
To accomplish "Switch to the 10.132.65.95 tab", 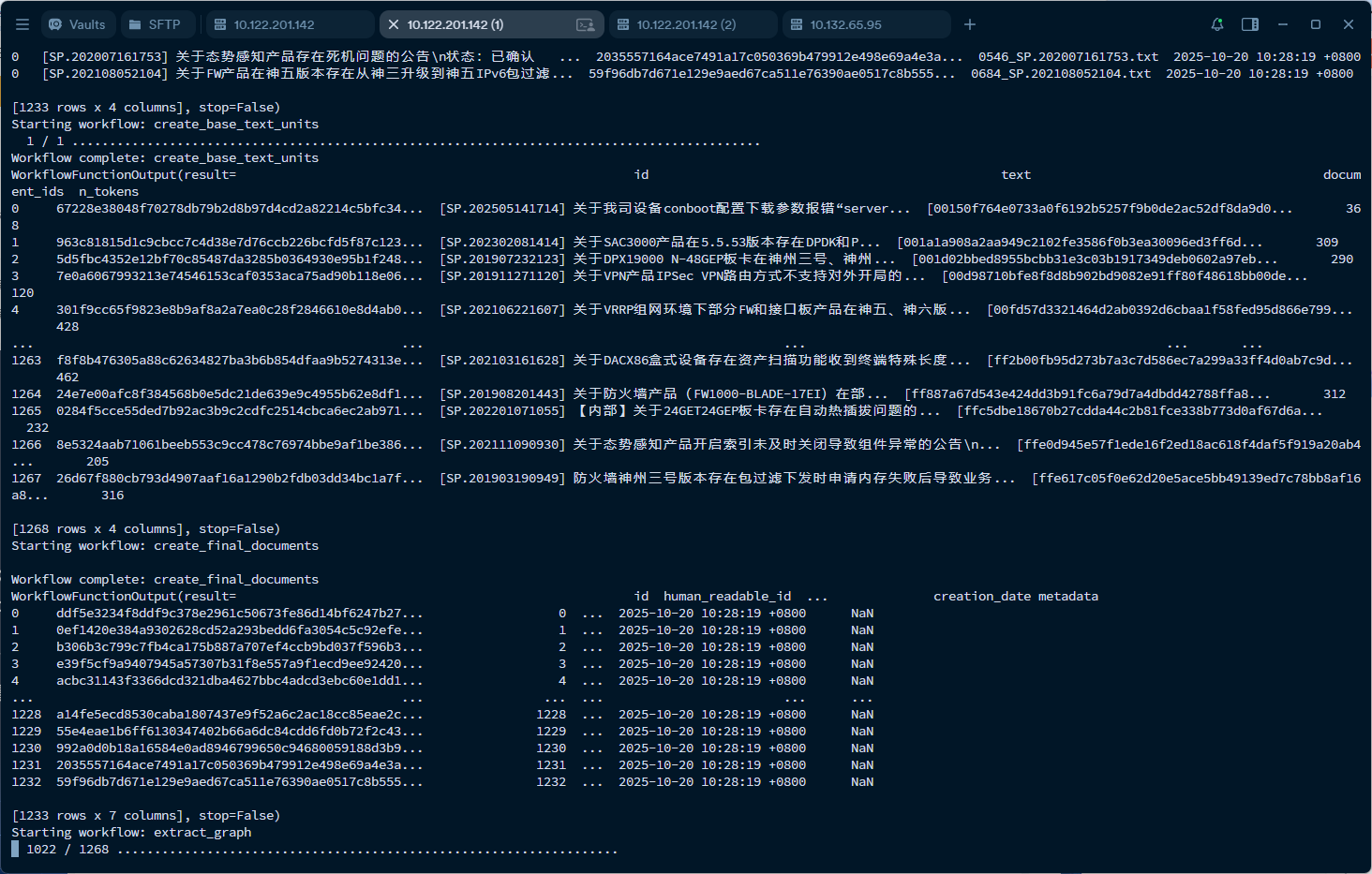I will [867, 24].
